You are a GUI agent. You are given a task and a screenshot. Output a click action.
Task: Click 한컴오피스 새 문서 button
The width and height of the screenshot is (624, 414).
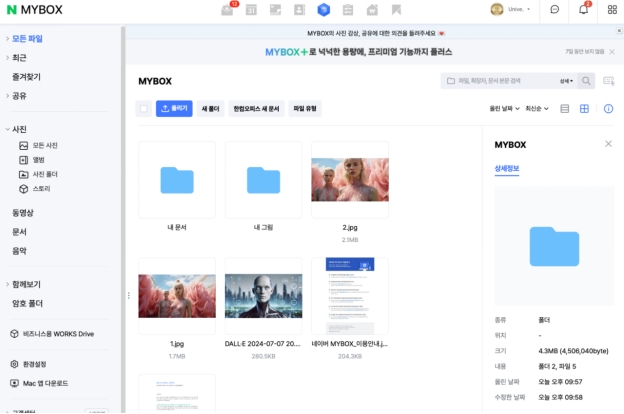pyautogui.click(x=256, y=109)
